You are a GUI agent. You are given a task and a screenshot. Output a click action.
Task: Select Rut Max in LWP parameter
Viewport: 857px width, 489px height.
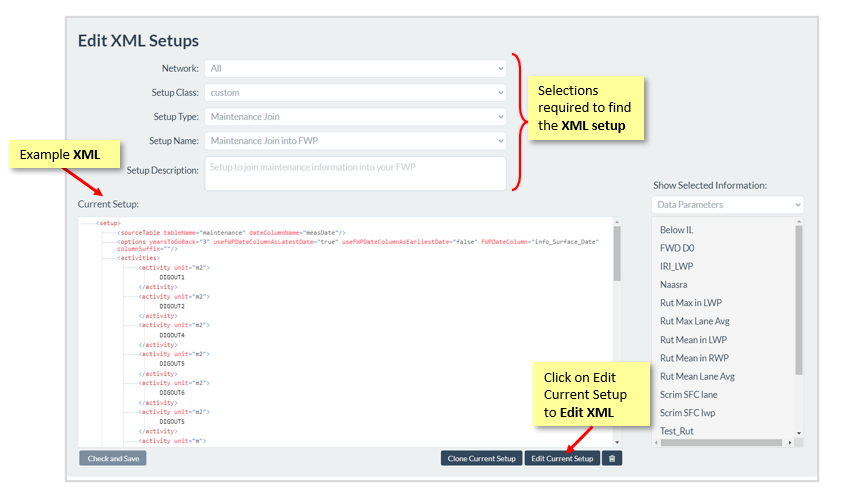point(690,303)
